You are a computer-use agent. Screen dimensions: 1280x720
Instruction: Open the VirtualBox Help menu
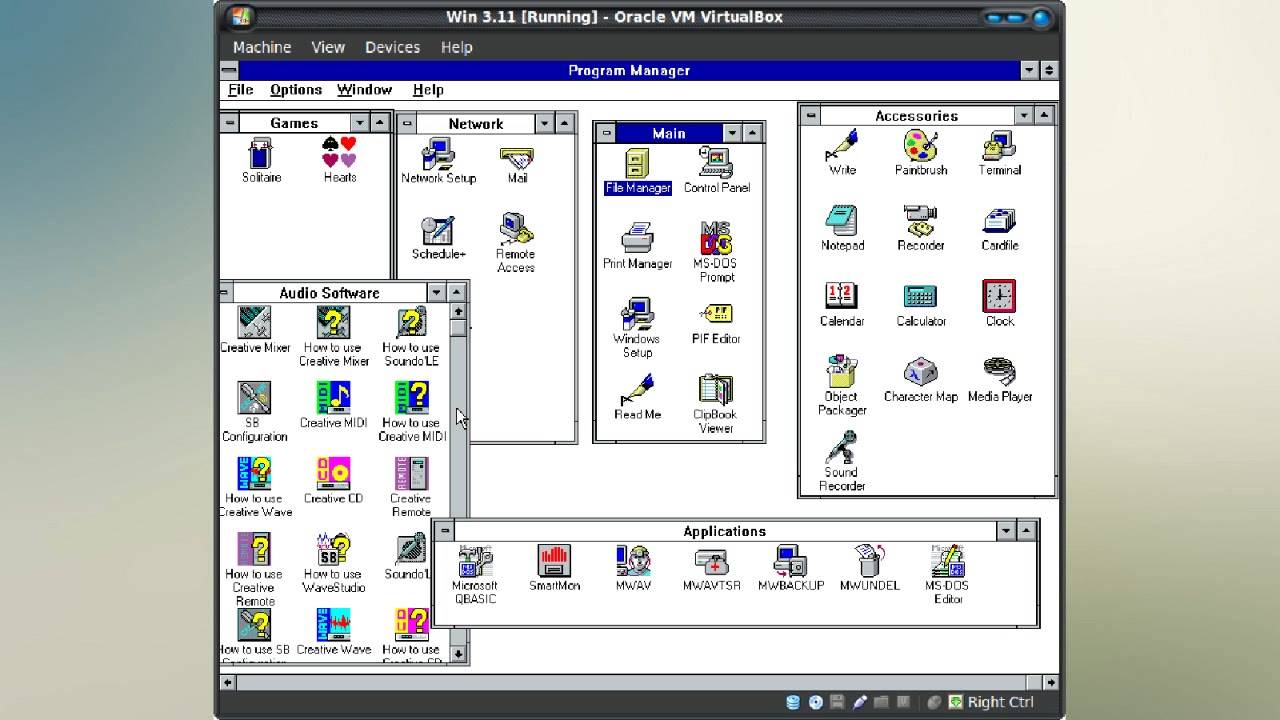(x=456, y=47)
